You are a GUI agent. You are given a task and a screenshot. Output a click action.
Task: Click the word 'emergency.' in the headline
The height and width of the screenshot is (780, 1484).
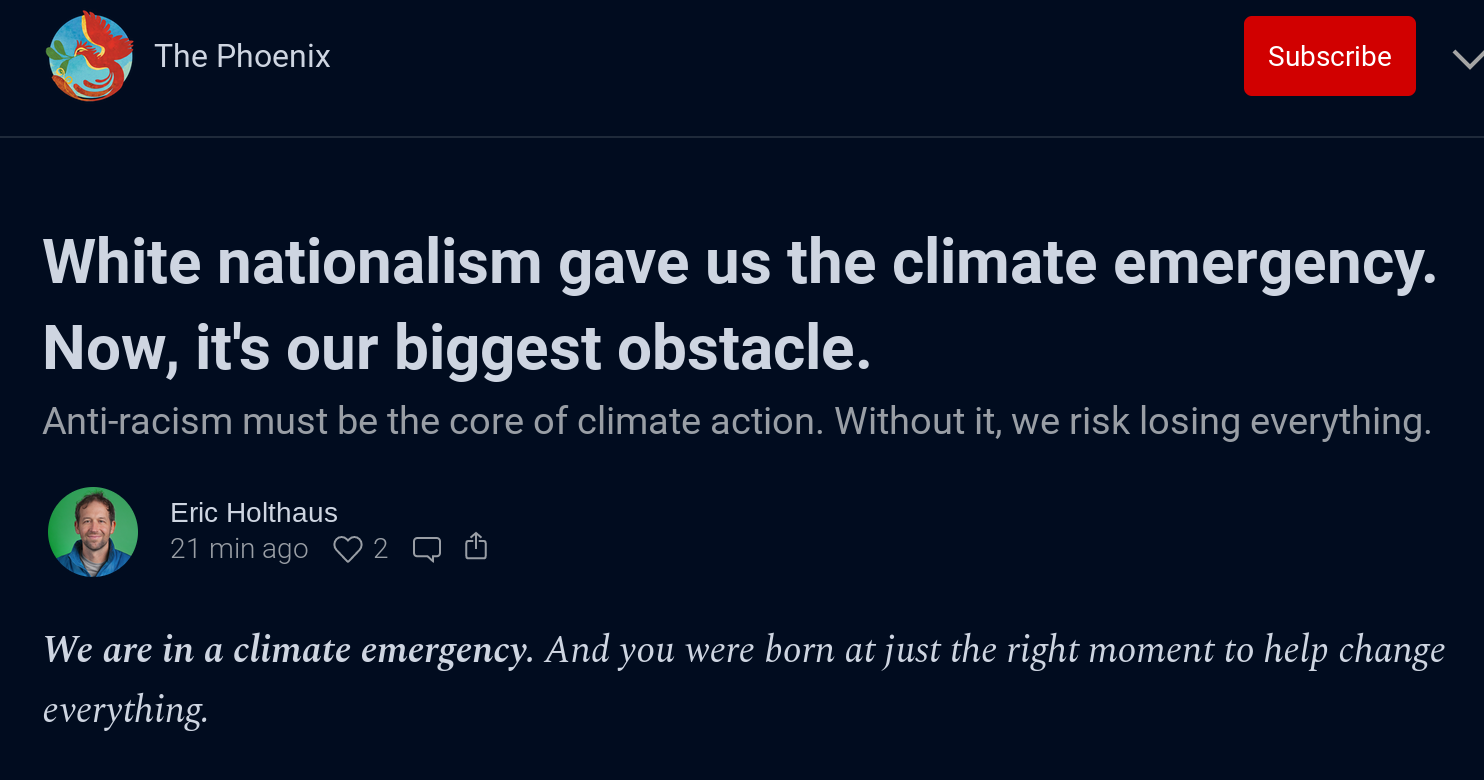coord(1274,263)
